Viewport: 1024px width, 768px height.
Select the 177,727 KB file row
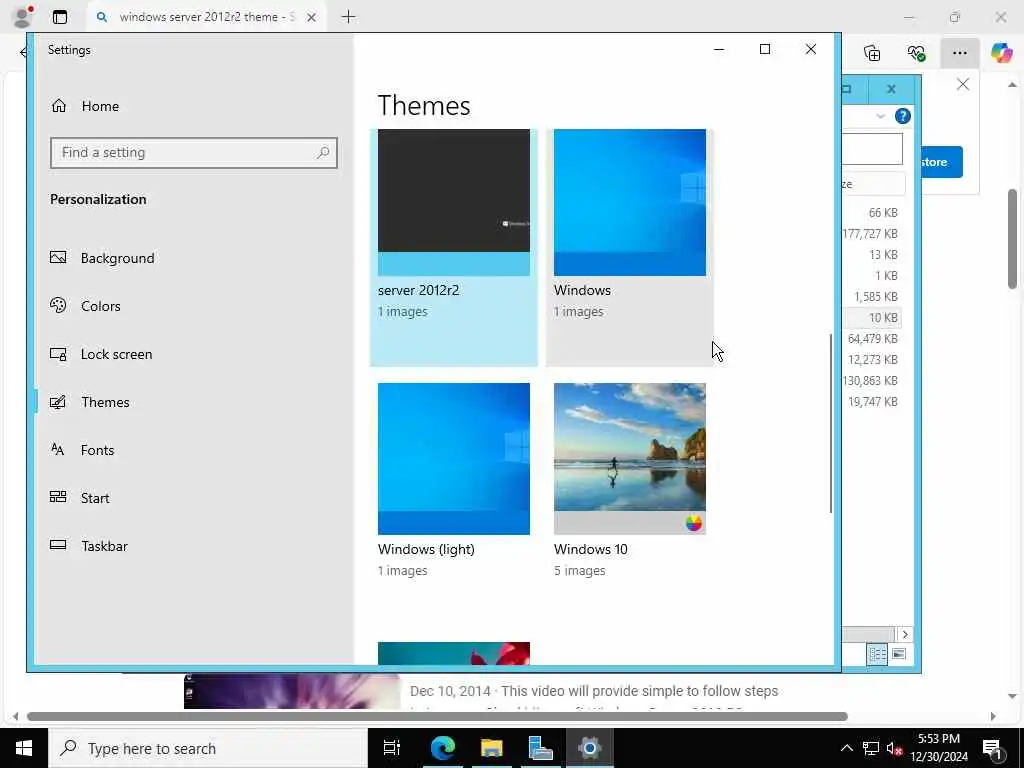click(872, 234)
